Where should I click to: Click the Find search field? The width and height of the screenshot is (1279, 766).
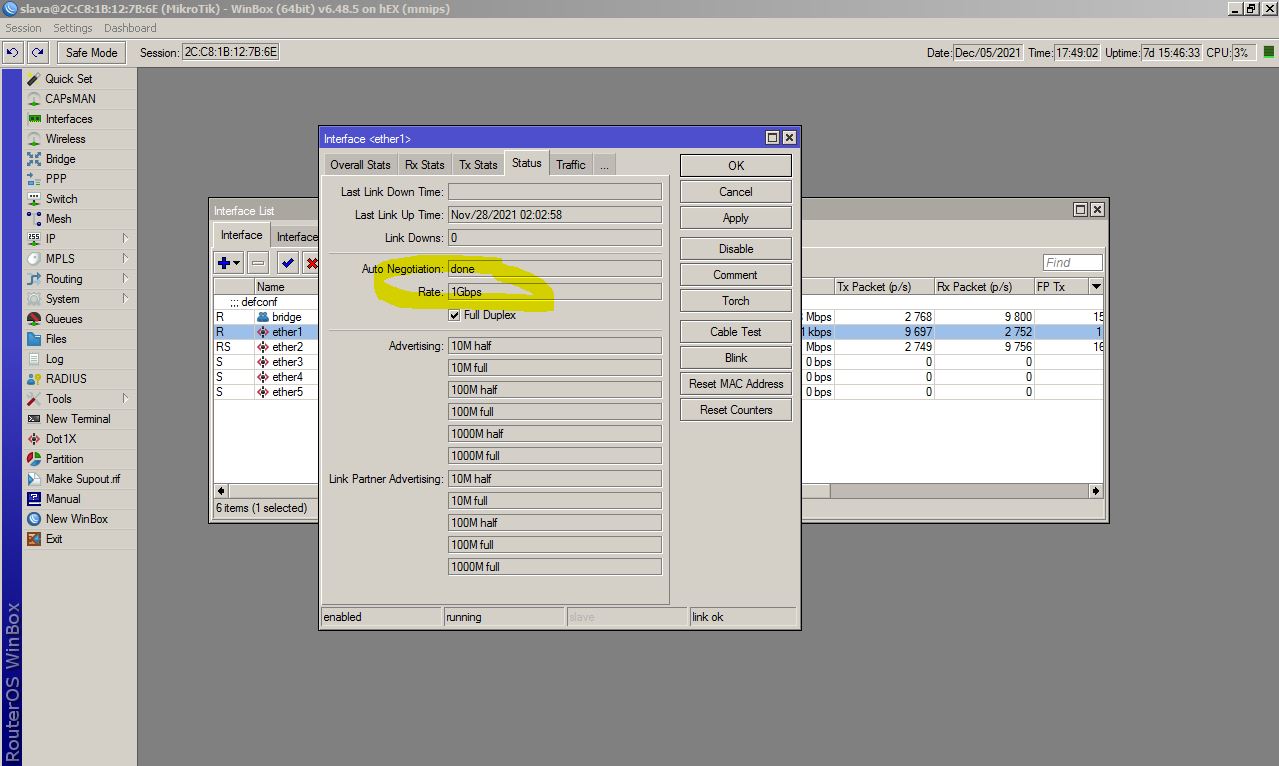(x=1071, y=263)
